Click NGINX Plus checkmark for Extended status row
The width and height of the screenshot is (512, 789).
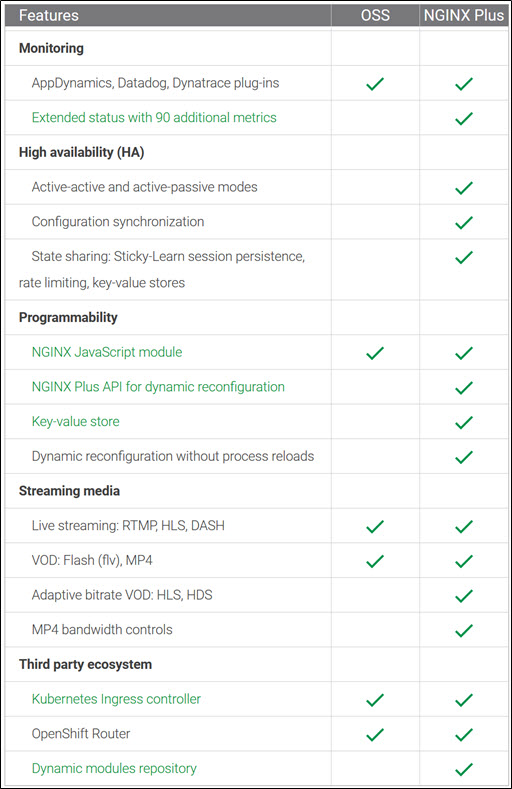pos(464,118)
